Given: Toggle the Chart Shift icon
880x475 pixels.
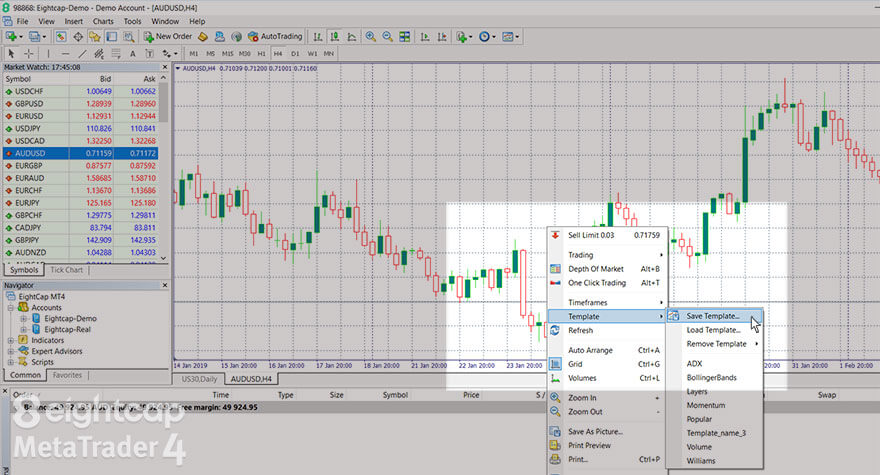Looking at the screenshot, I should click(x=442, y=36).
